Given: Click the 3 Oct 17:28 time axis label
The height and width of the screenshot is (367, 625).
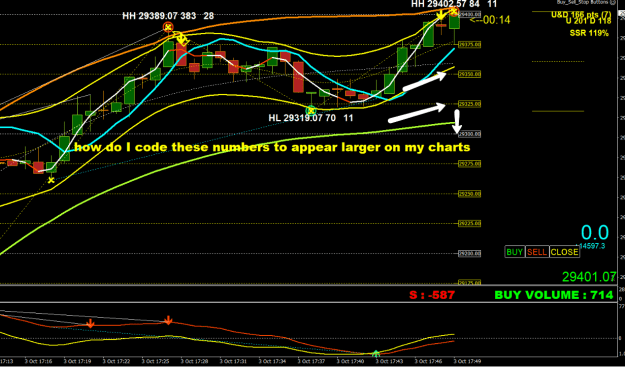Looking at the screenshot, I should tap(195, 361).
